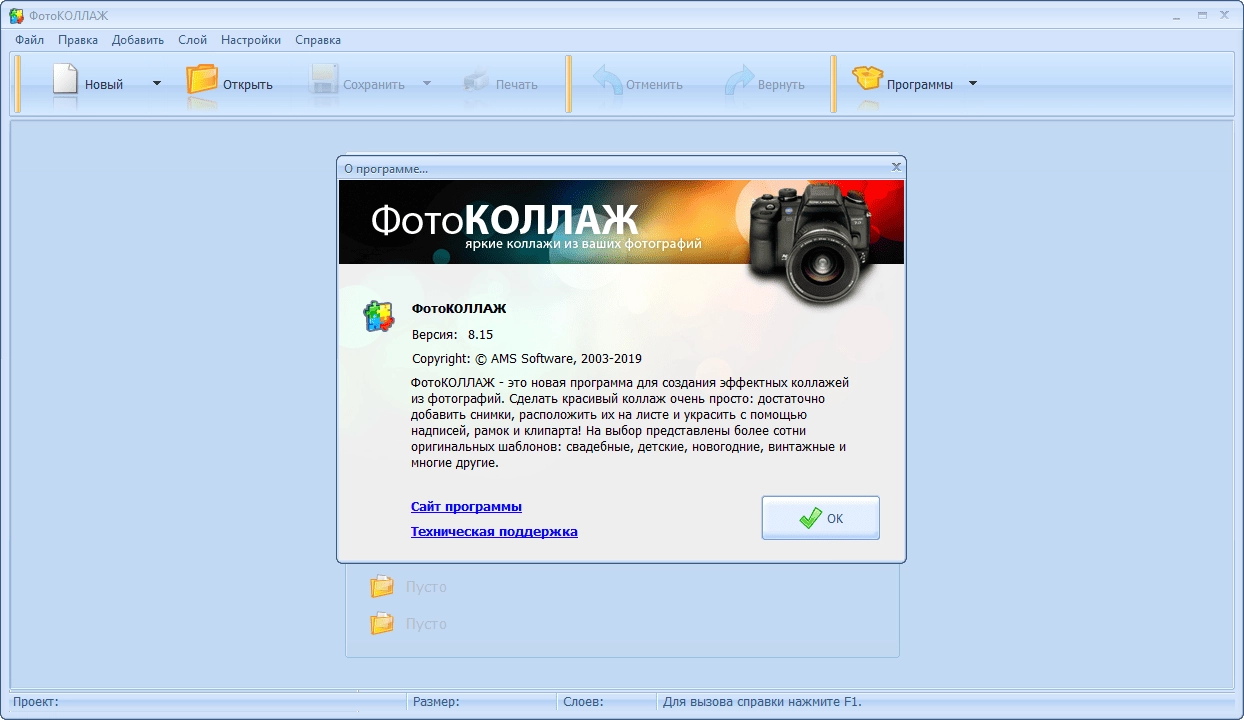Click the Вернуть redo arrow icon

739,80
